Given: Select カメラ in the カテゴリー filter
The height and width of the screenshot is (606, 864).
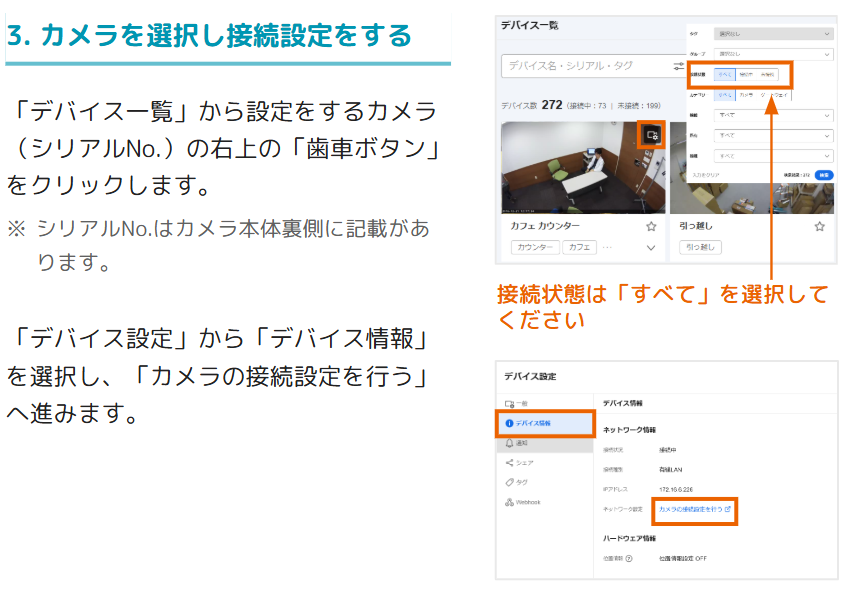Looking at the screenshot, I should [746, 95].
